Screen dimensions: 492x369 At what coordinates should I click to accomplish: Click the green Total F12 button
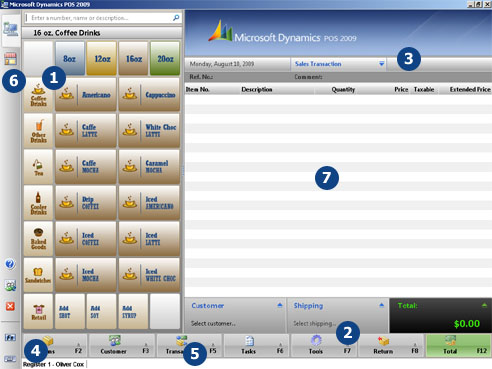pyautogui.click(x=459, y=346)
